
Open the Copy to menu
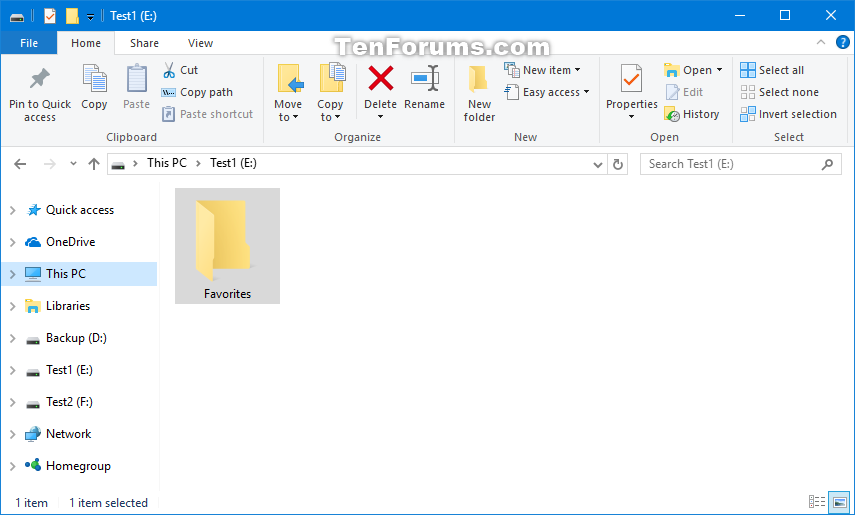[x=330, y=93]
